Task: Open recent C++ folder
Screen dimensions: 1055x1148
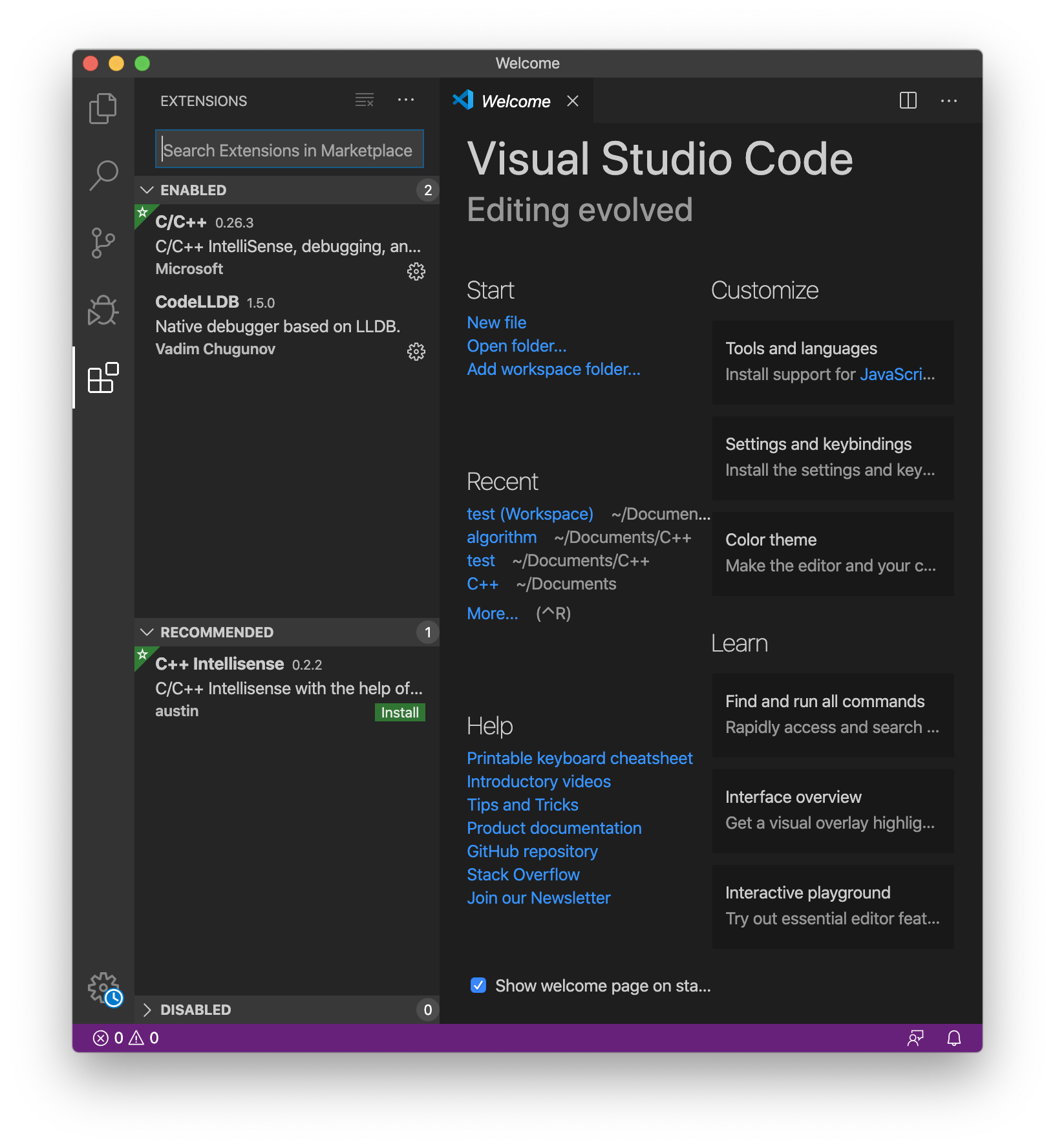Action: [483, 584]
